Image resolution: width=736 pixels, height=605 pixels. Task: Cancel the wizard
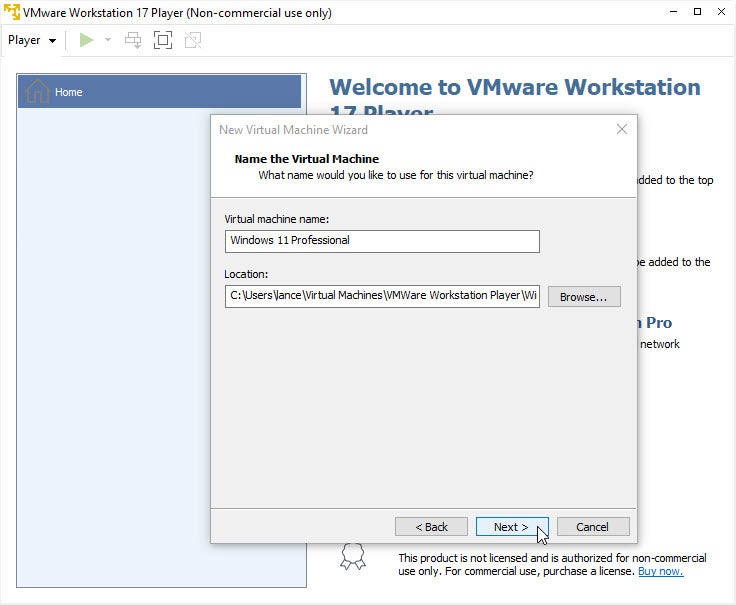coord(593,527)
